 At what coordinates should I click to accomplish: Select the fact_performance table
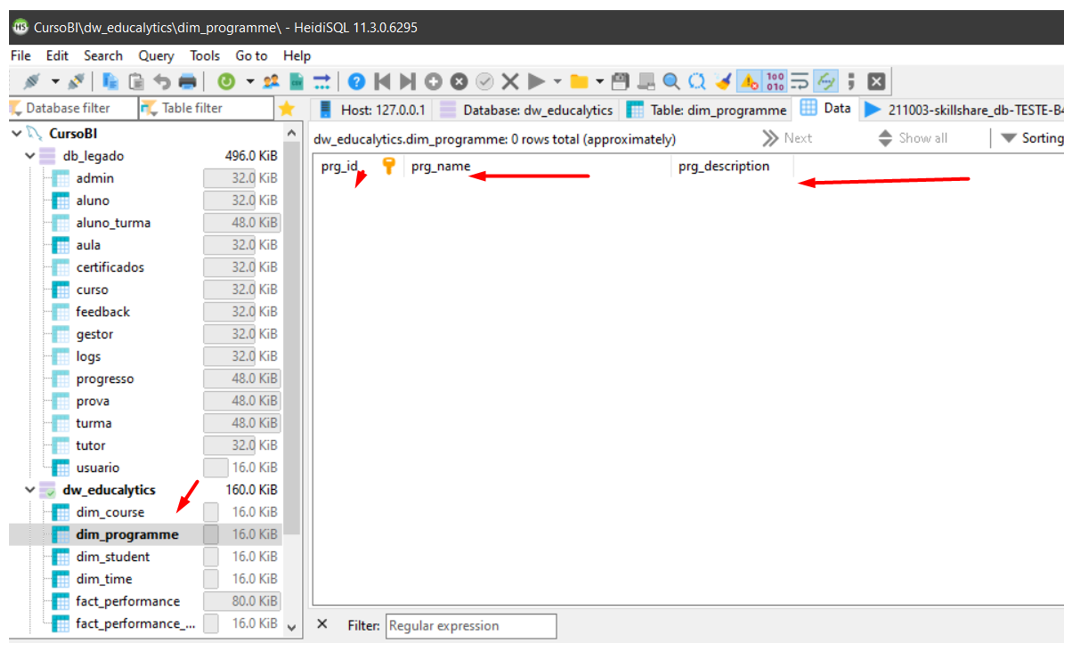pos(128,602)
